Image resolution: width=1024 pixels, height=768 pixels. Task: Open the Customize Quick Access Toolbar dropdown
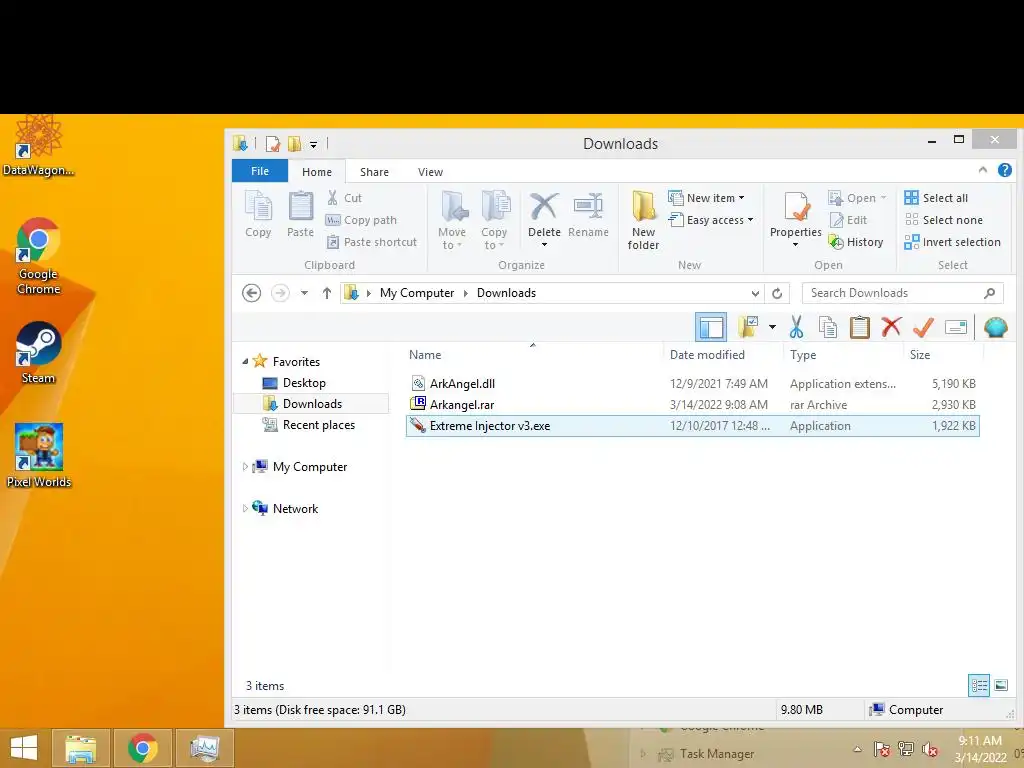pos(313,144)
